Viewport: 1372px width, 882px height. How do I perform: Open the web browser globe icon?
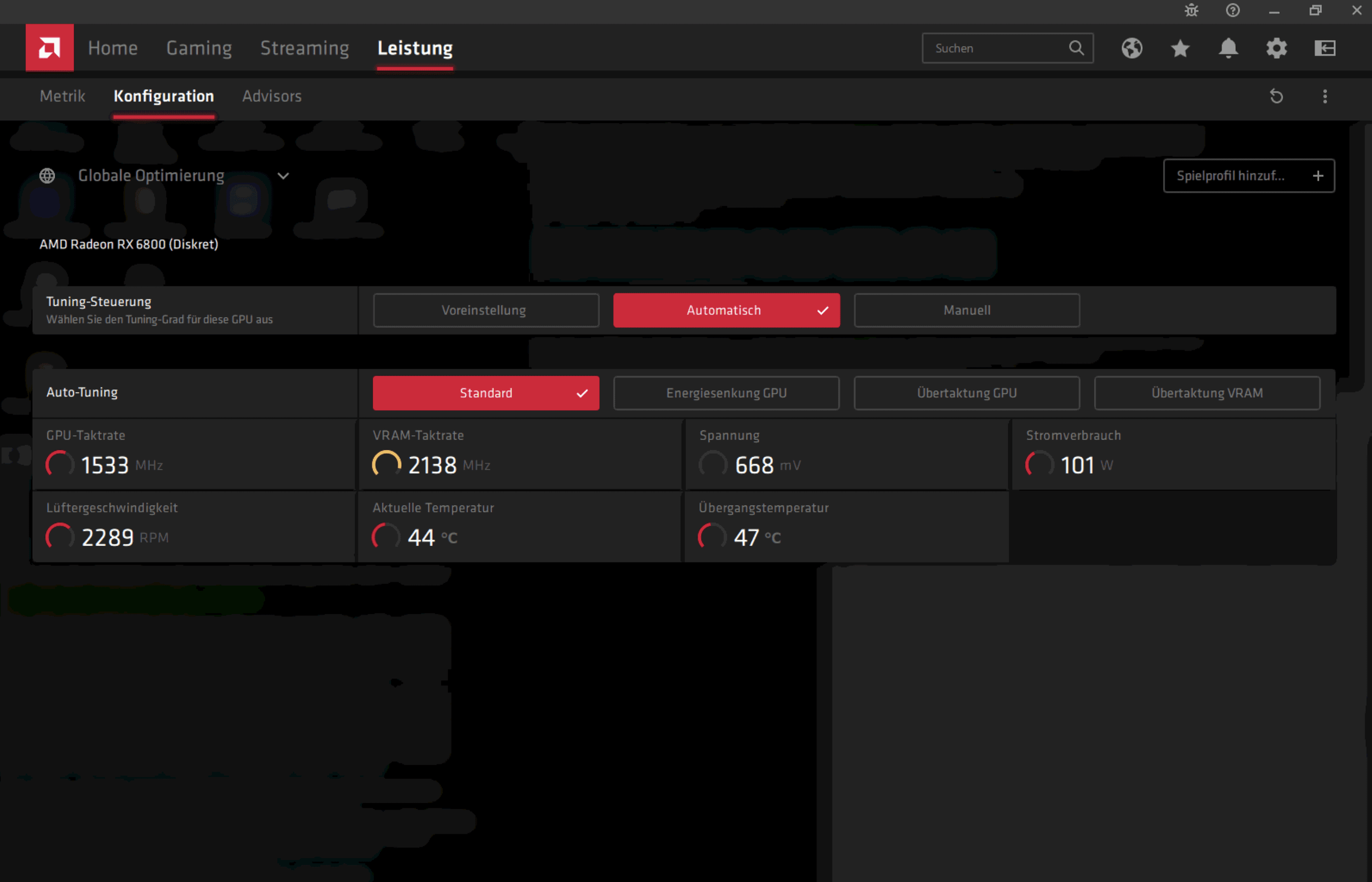(x=1131, y=48)
